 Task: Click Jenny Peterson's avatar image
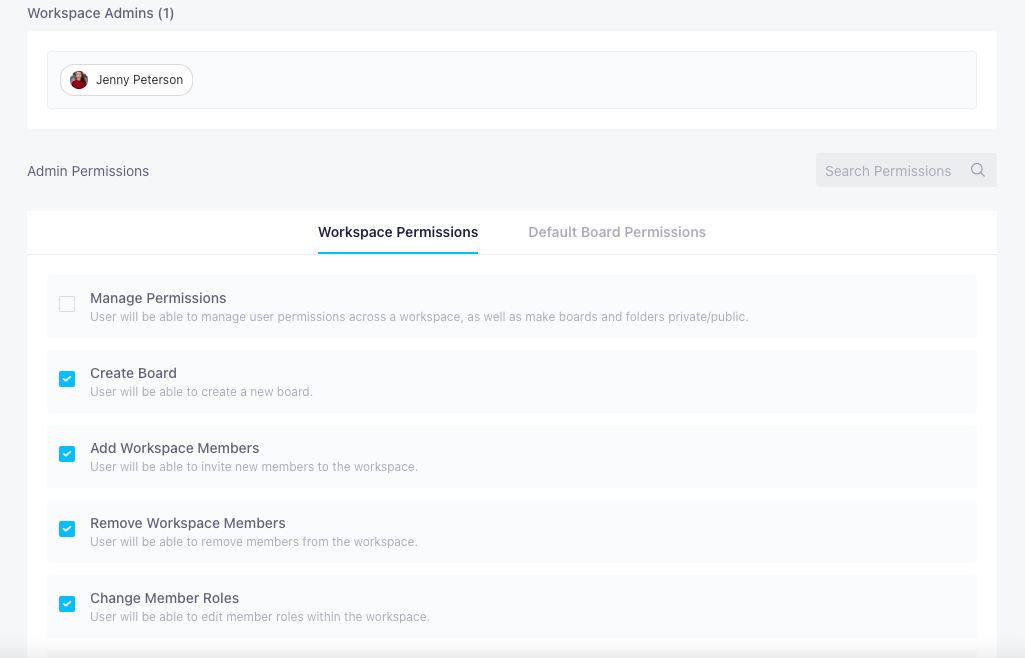click(x=79, y=80)
